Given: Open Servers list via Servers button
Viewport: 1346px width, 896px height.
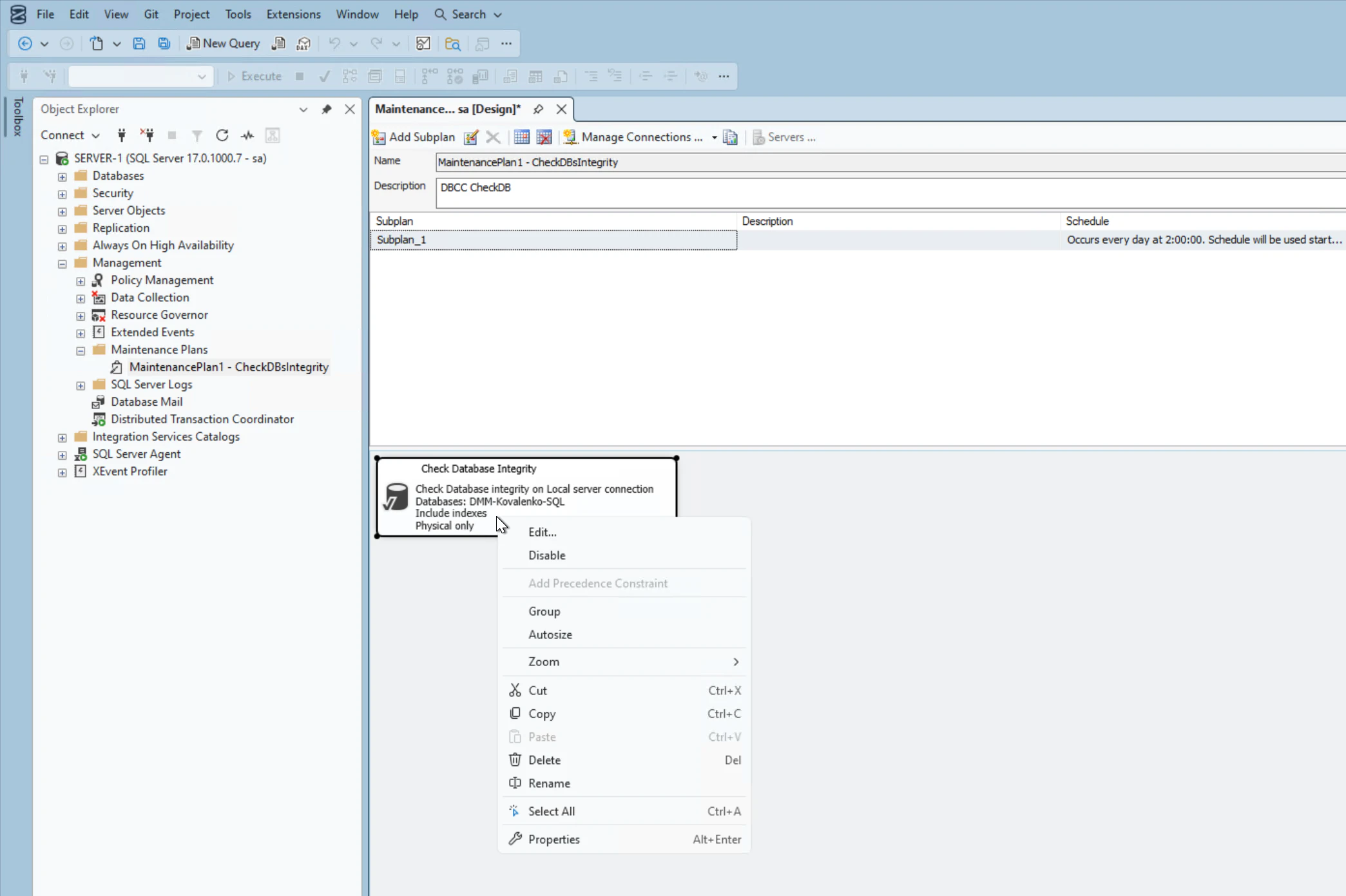Looking at the screenshot, I should [784, 137].
